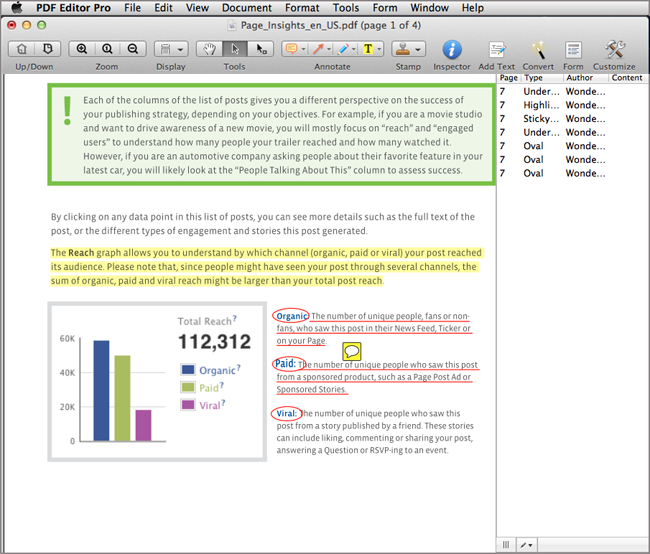
Task: Expand the pencil tool dropdown arrow
Action: pyautogui.click(x=354, y=49)
